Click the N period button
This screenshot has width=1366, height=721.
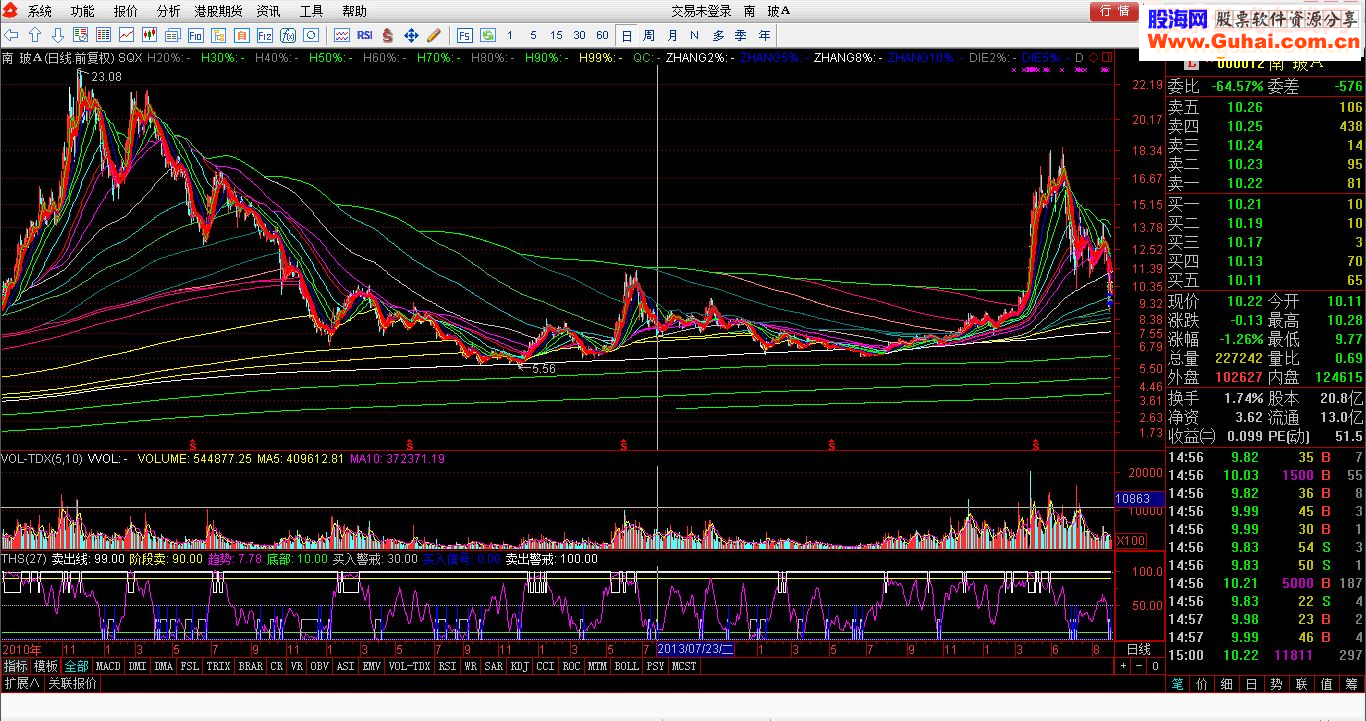695,35
